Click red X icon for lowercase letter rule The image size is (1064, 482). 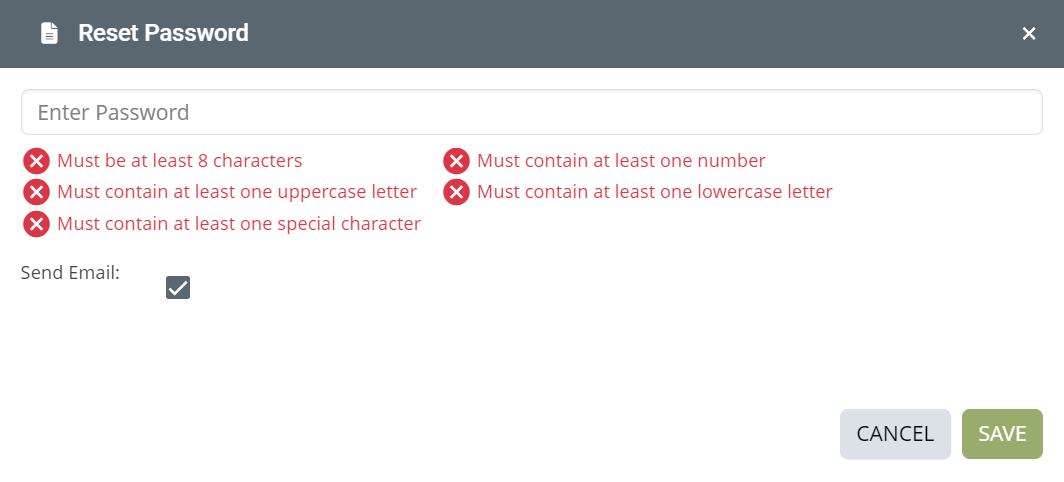(x=457, y=192)
